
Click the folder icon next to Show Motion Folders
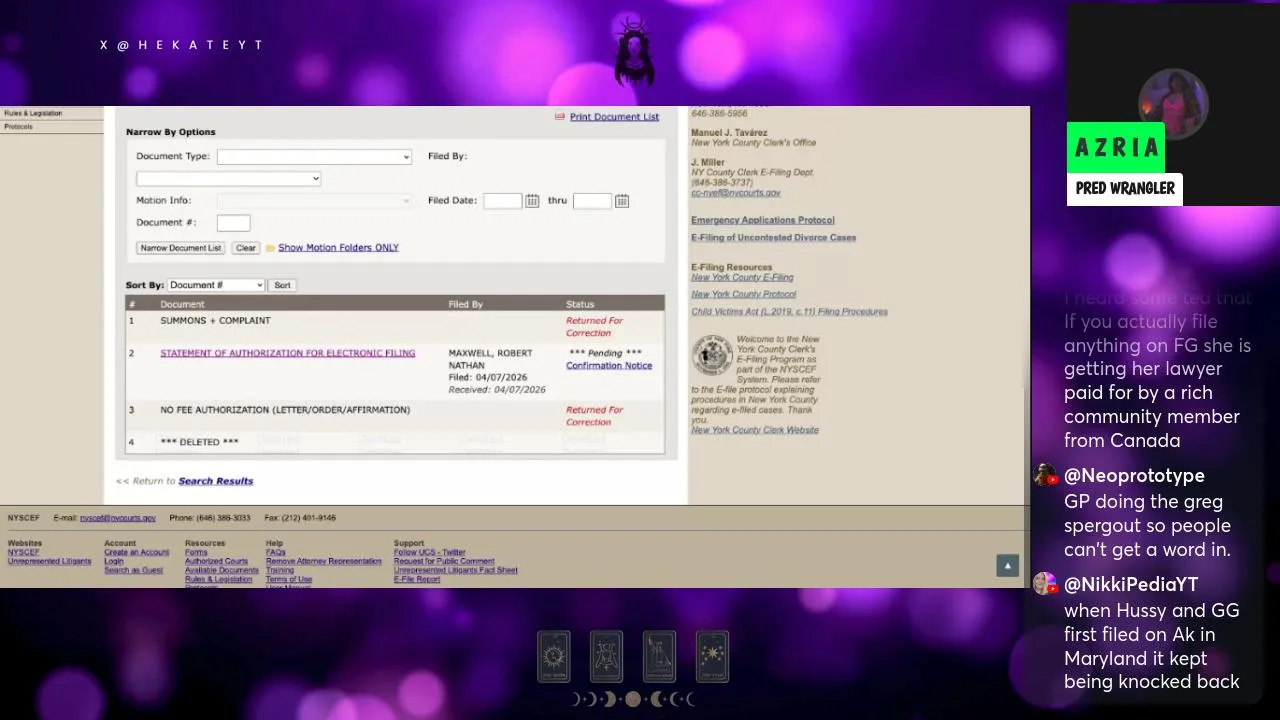[x=270, y=248]
